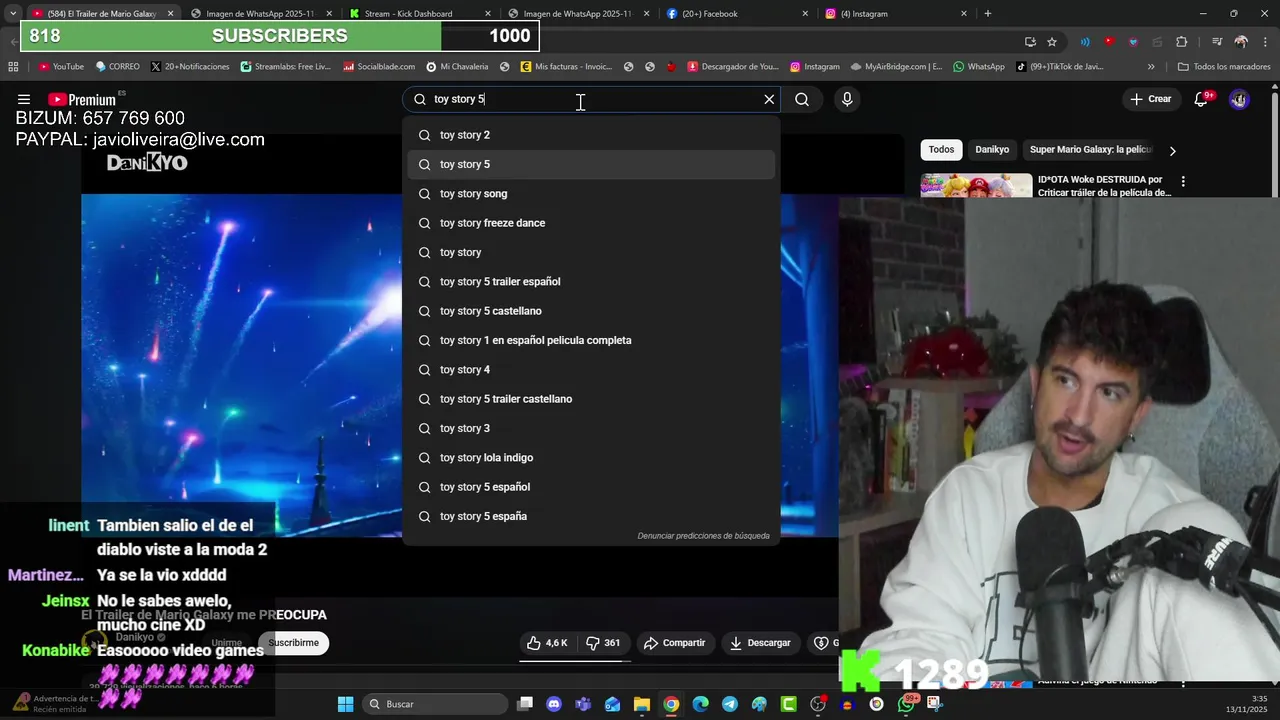Switch to the (20+) Facebook tab
Screen dimensions: 1280x720
point(736,14)
